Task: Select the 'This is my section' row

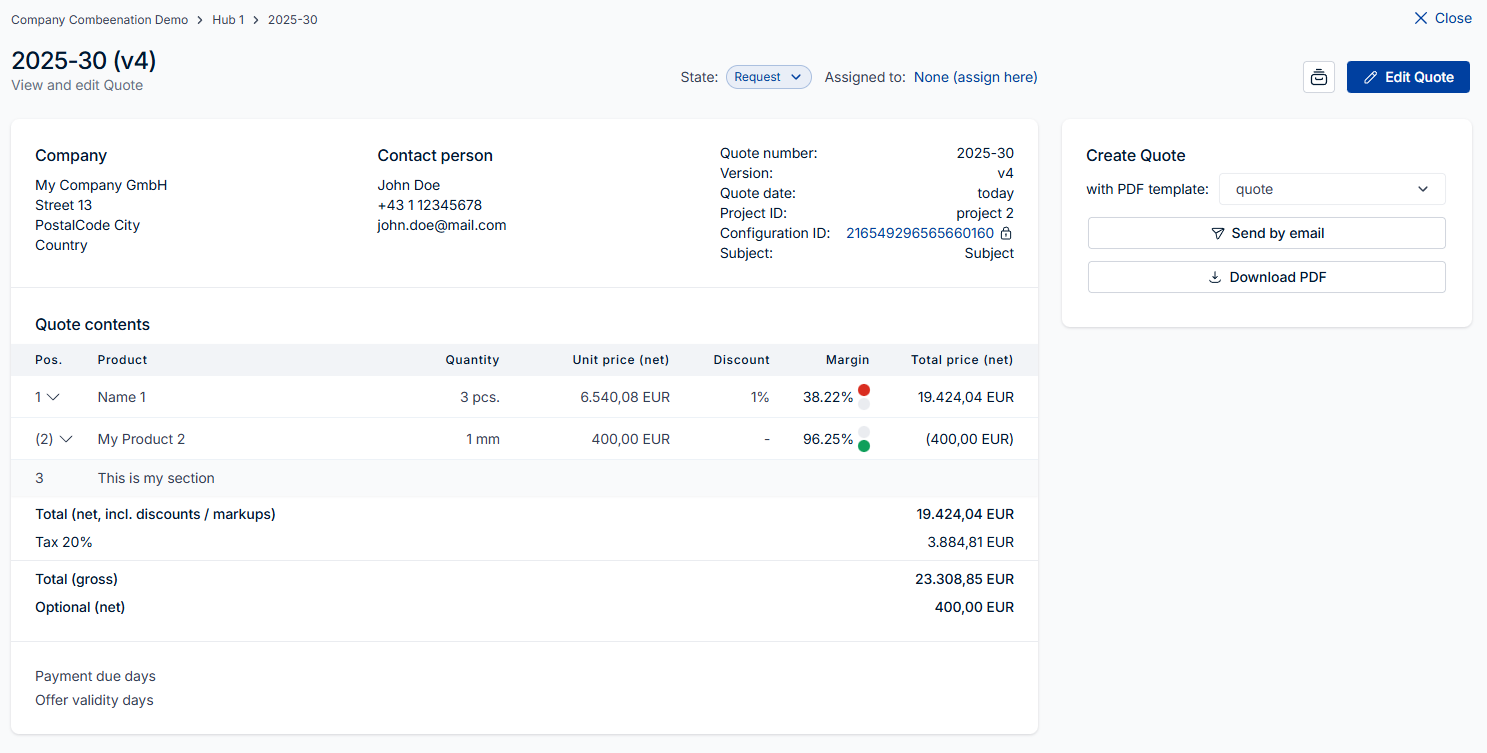Action: point(156,478)
